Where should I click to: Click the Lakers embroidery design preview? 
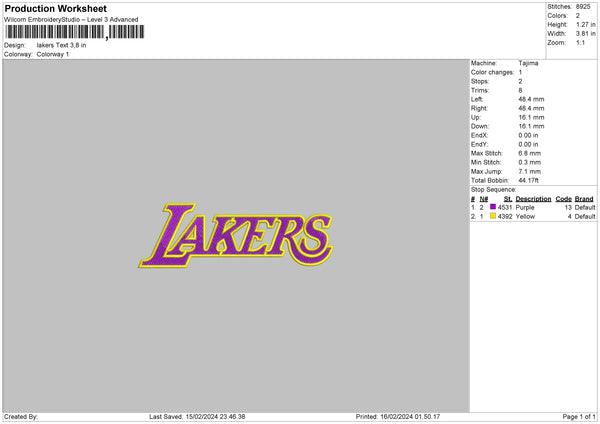point(236,235)
